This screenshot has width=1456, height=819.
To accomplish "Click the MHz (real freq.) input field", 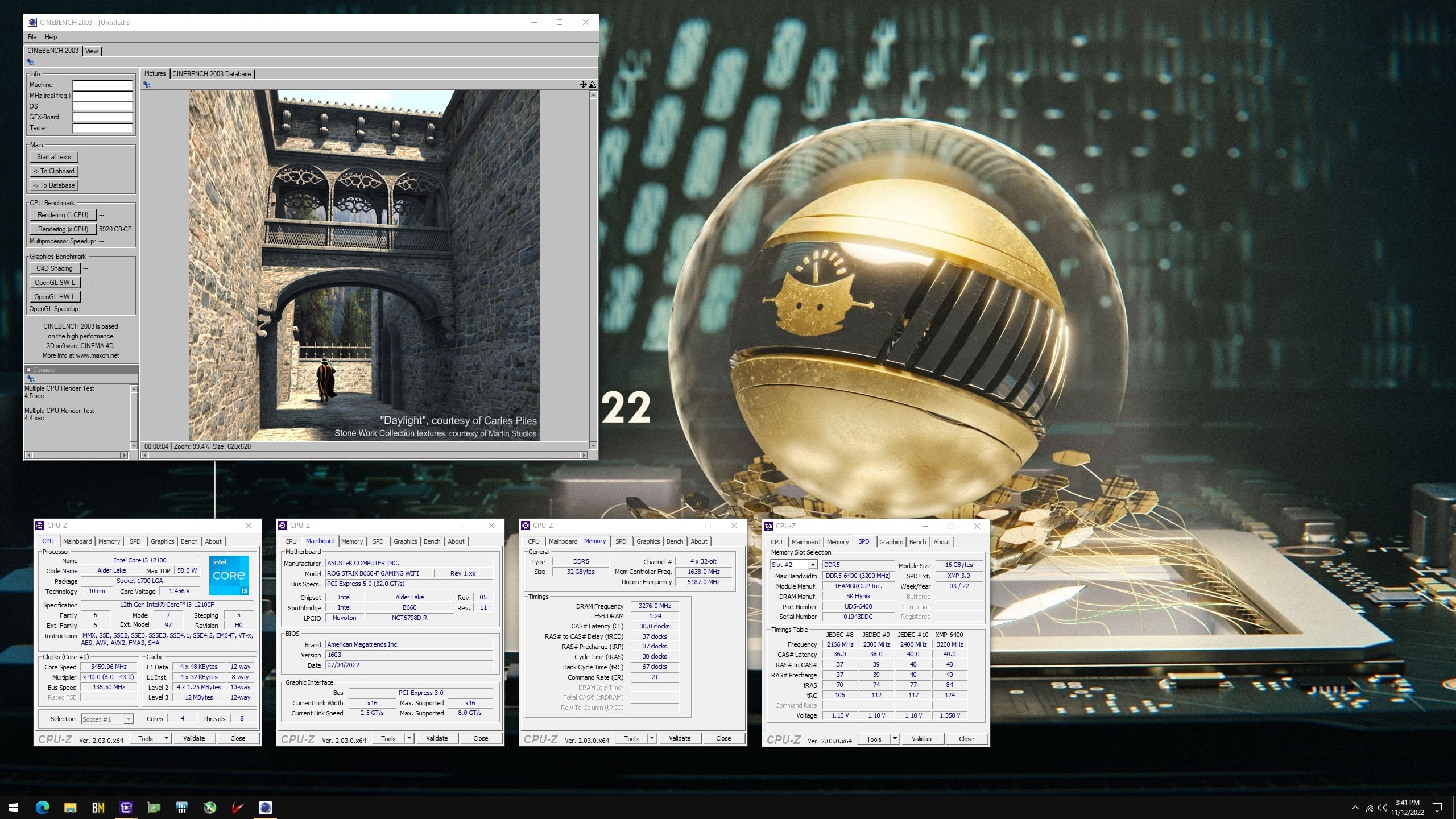I will click(x=102, y=96).
